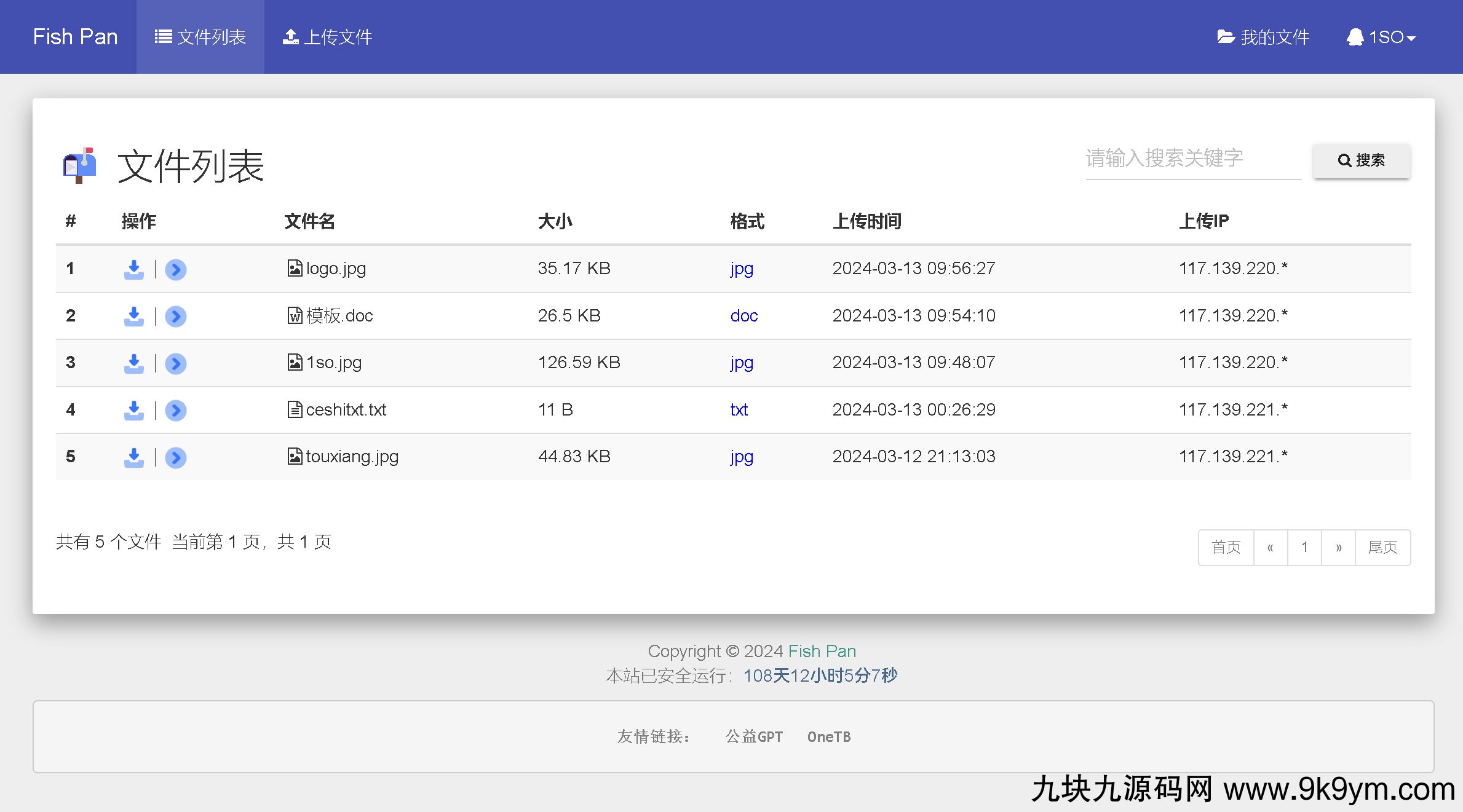Click the arrow view icon beside touxiang.jpg
This screenshot has width=1463, height=812.
pos(176,457)
